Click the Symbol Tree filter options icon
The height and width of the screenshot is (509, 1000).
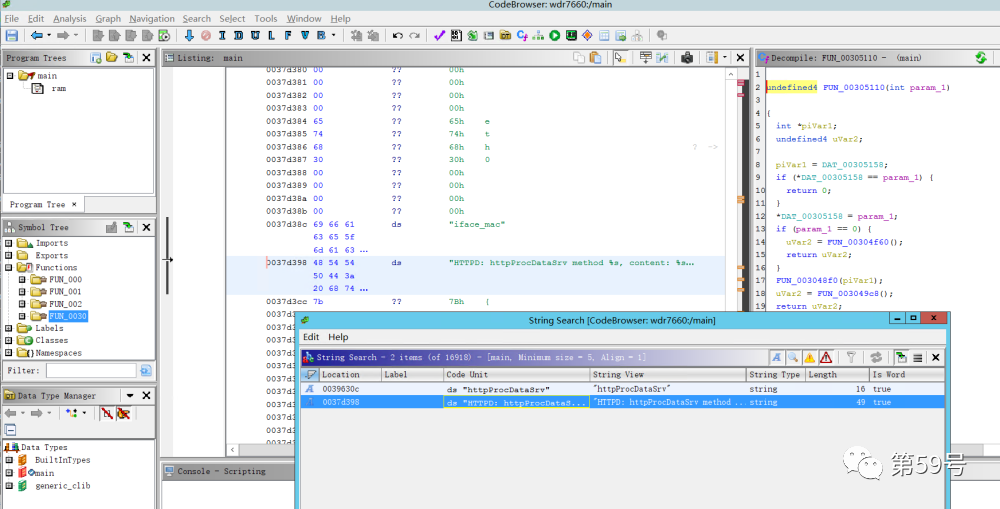click(146, 371)
